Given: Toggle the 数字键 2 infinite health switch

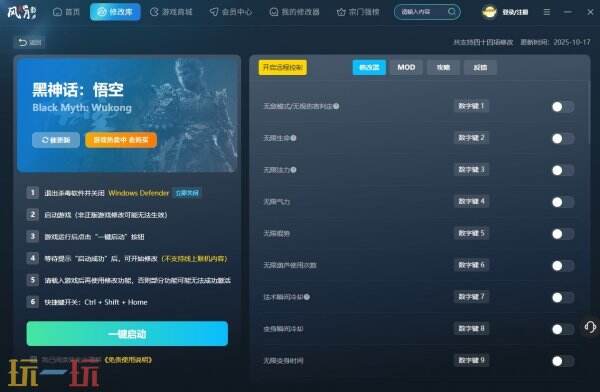Looking at the screenshot, I should [562, 139].
